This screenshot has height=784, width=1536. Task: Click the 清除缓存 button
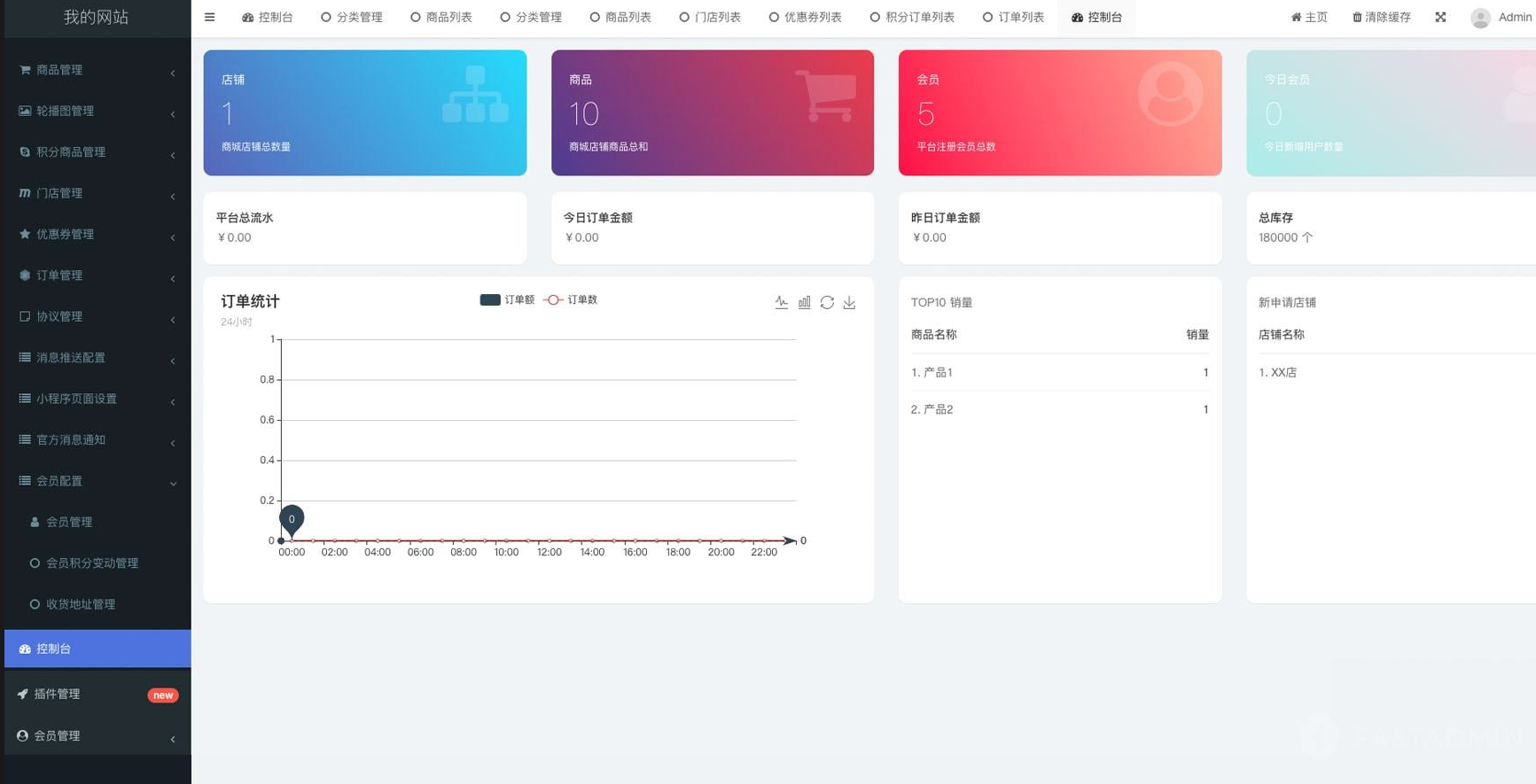(1381, 18)
